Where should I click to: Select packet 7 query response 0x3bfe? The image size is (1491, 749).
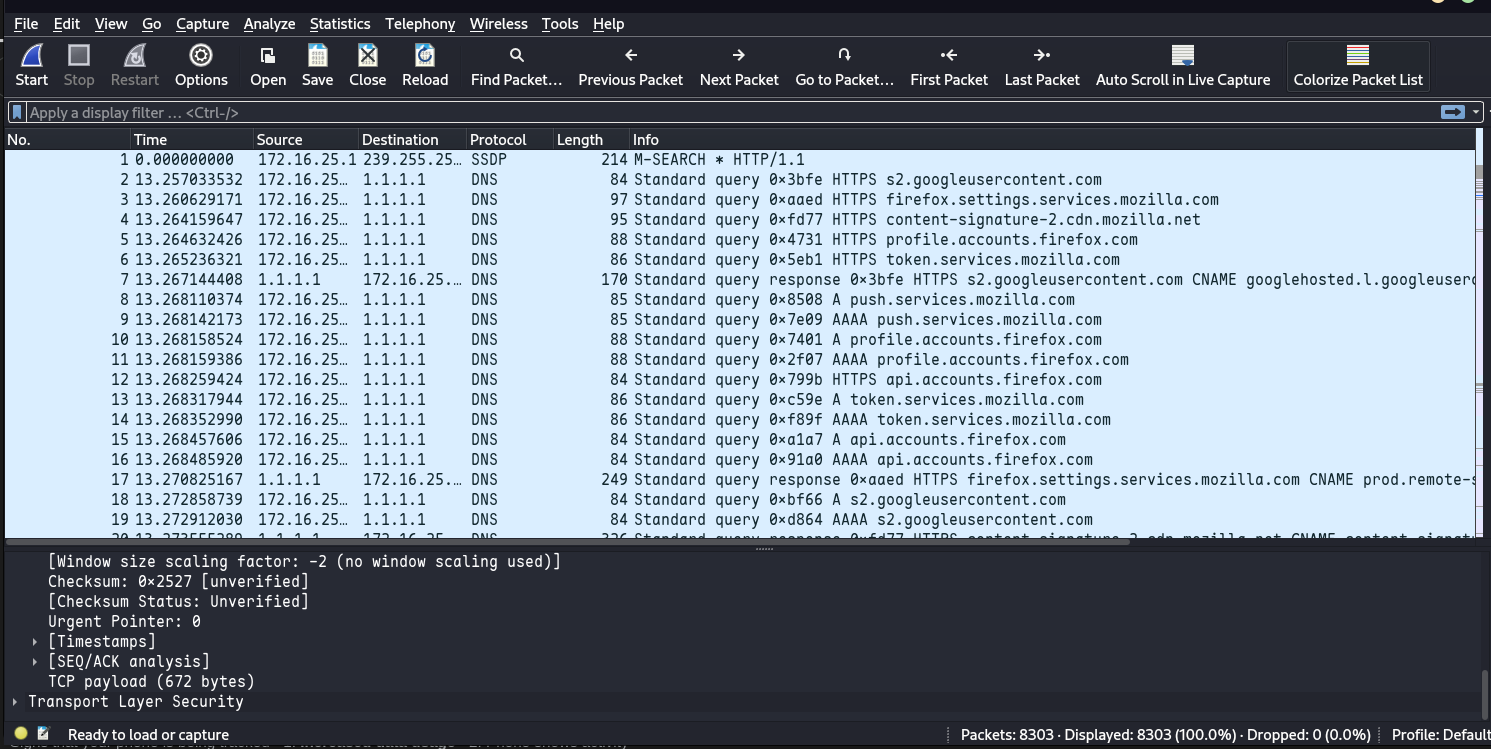coord(740,280)
